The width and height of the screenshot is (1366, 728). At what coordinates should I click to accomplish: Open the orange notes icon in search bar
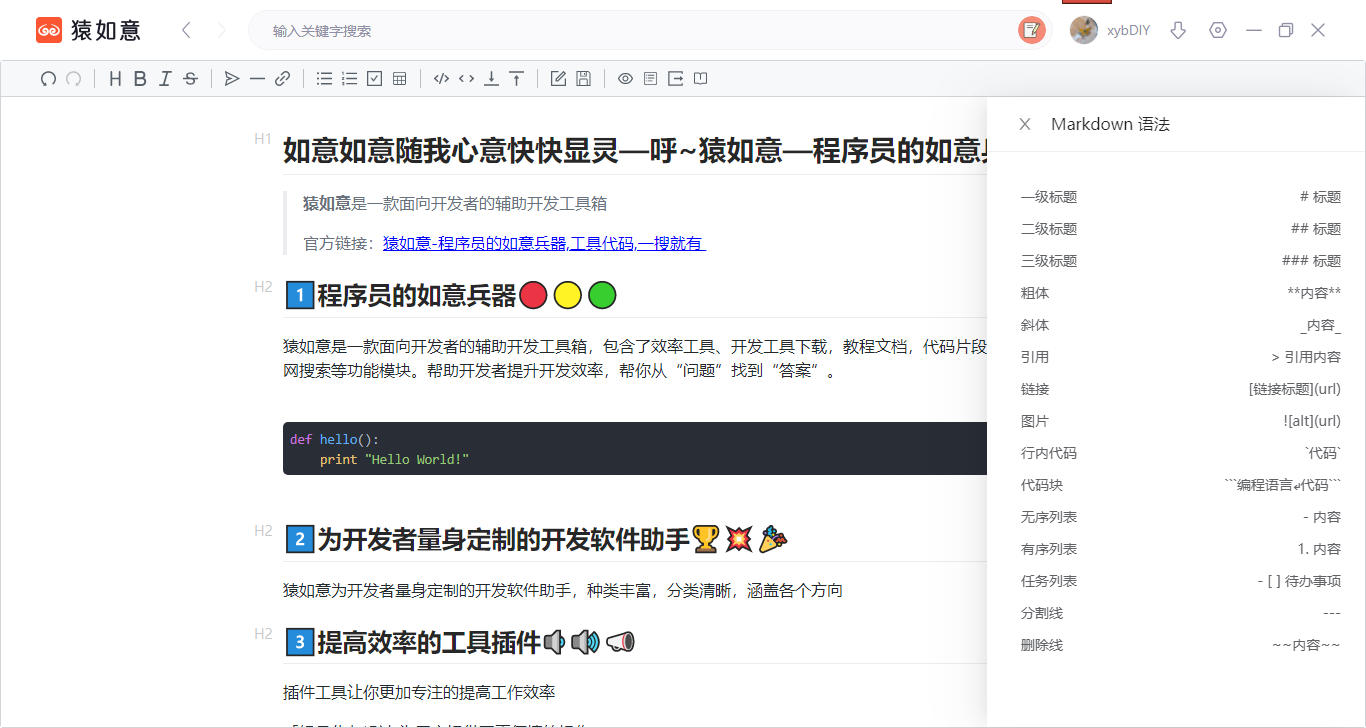pos(1031,30)
